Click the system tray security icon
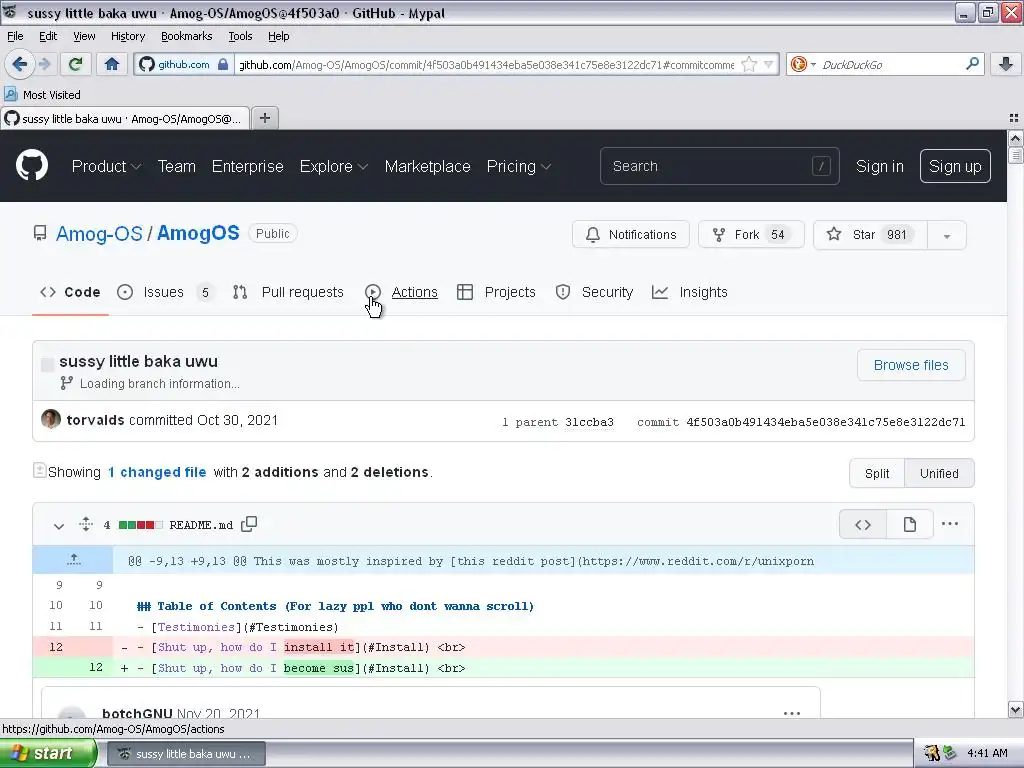This screenshot has height=768, width=1024. (x=932, y=753)
